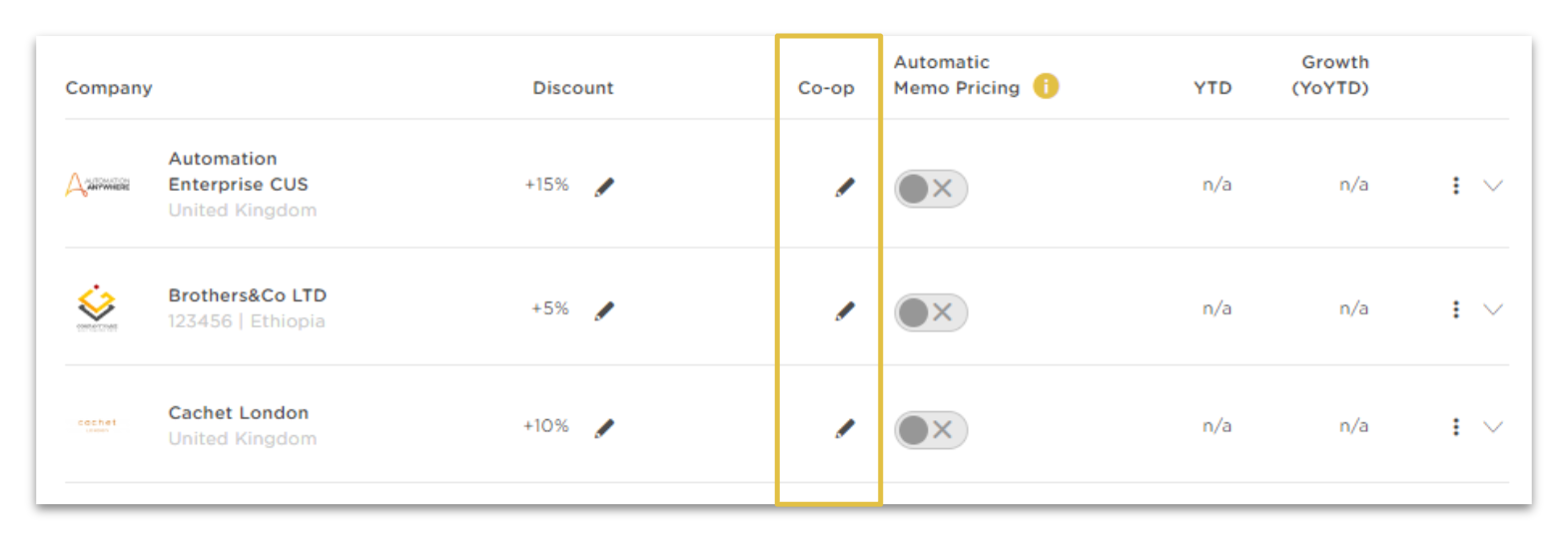Click Brothers&Co LTD company logo
Screen dimensions: 1568x540
tap(97, 307)
